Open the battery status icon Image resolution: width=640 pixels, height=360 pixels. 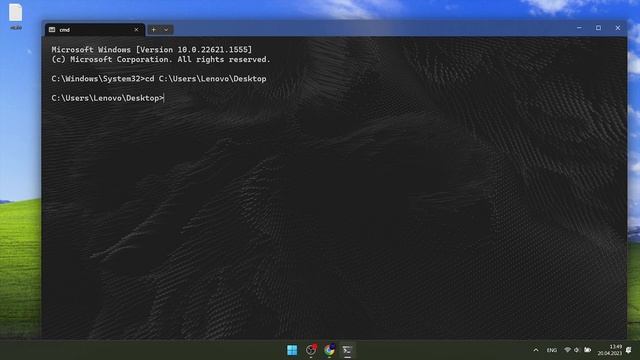coord(587,350)
